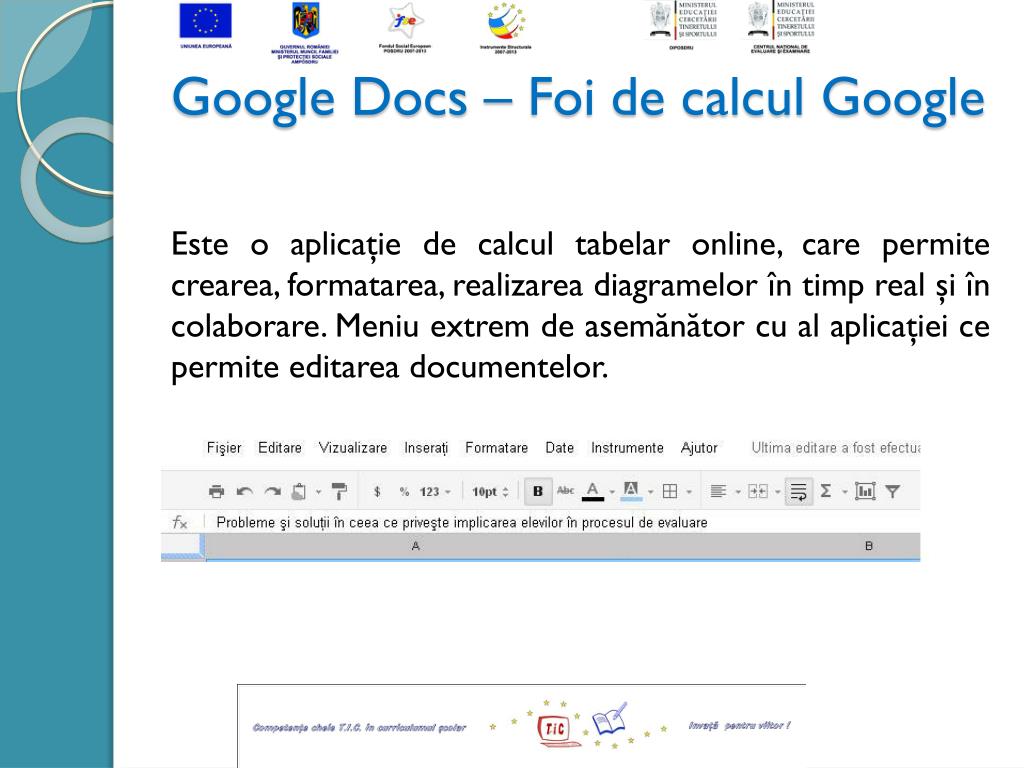Click the clipboard paste icon
The width and height of the screenshot is (1024, 768).
click(299, 491)
